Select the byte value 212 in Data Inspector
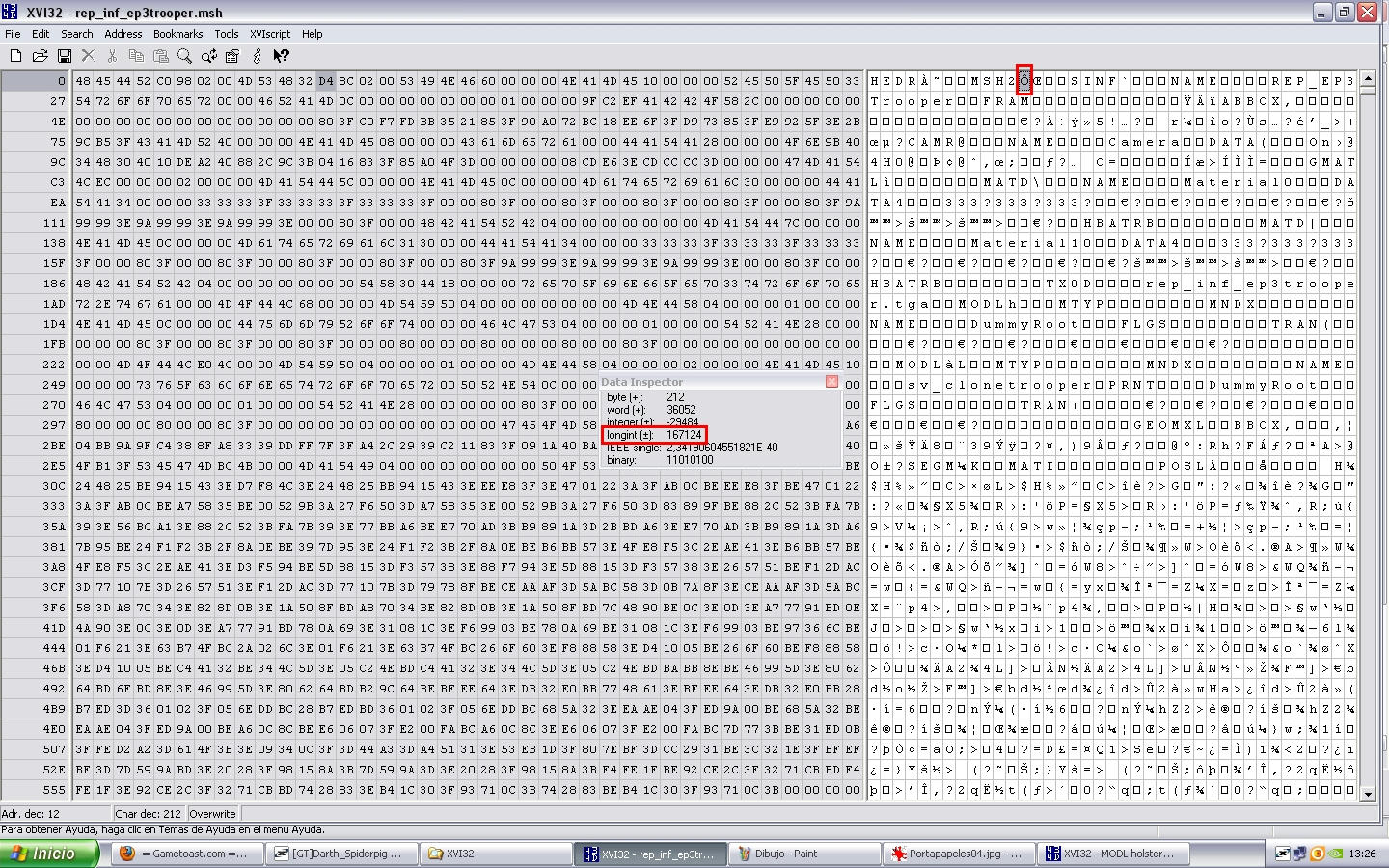Image resolution: width=1389 pixels, height=868 pixels. 675,397
